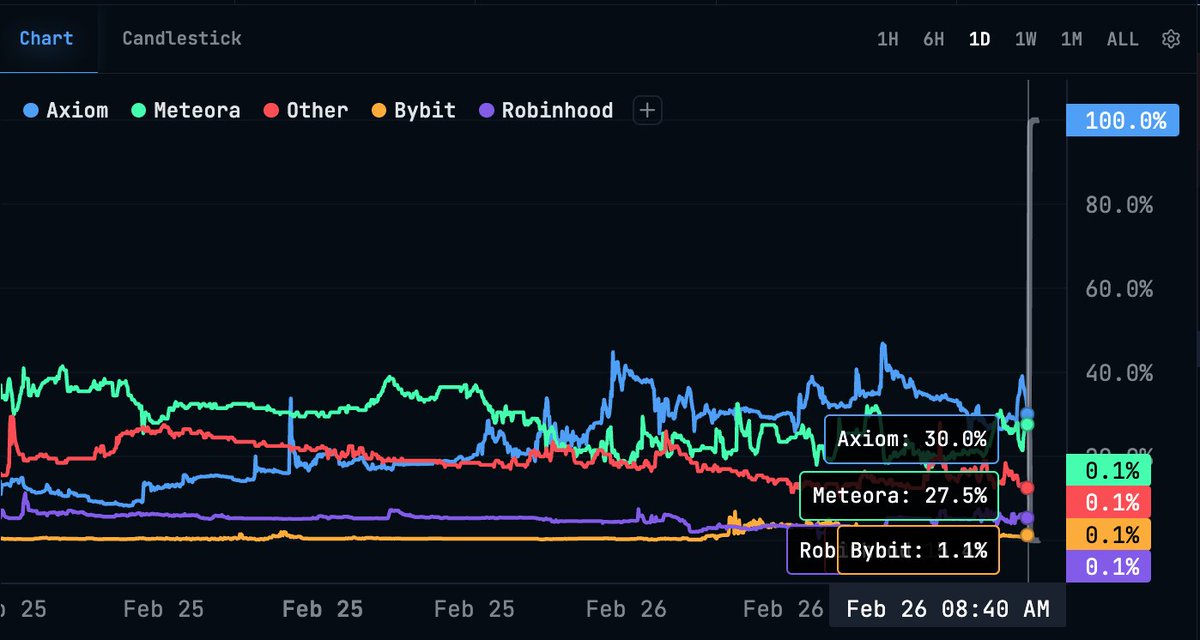The width and height of the screenshot is (1200, 640).
Task: Click the Feb 26 08:40 AM timestamp label
Action: (948, 607)
